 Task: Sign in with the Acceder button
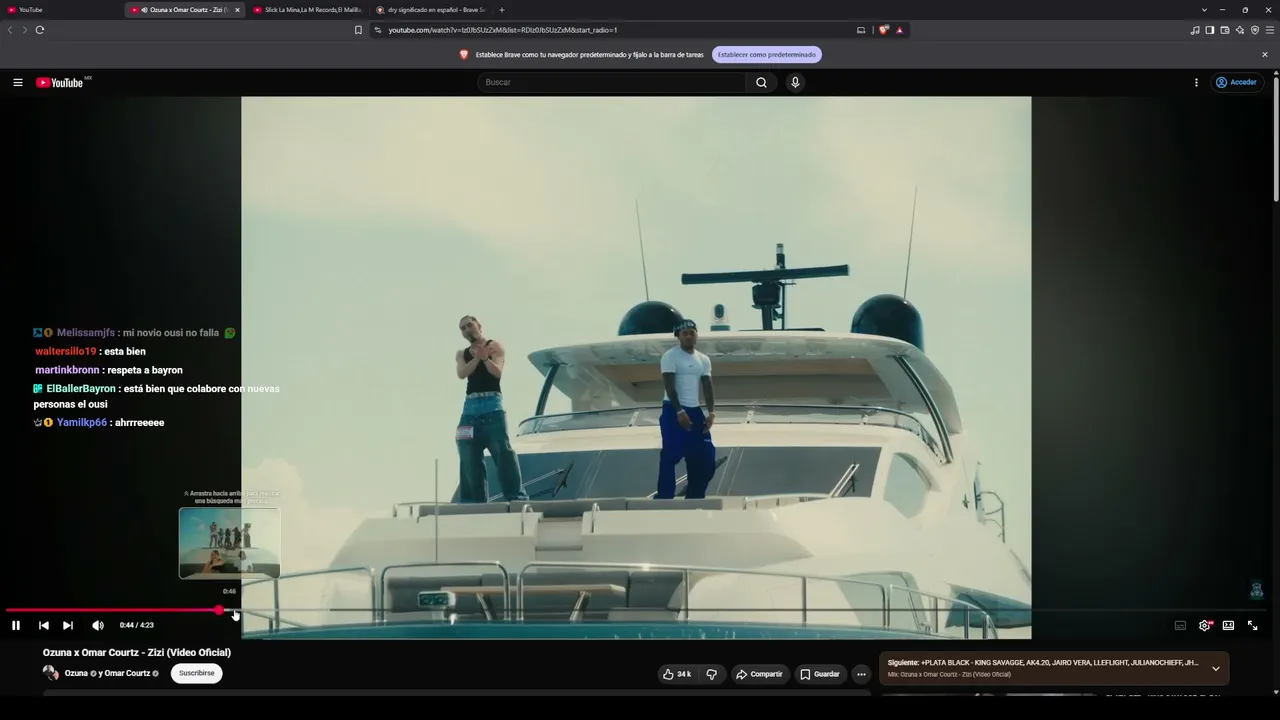coord(1236,82)
